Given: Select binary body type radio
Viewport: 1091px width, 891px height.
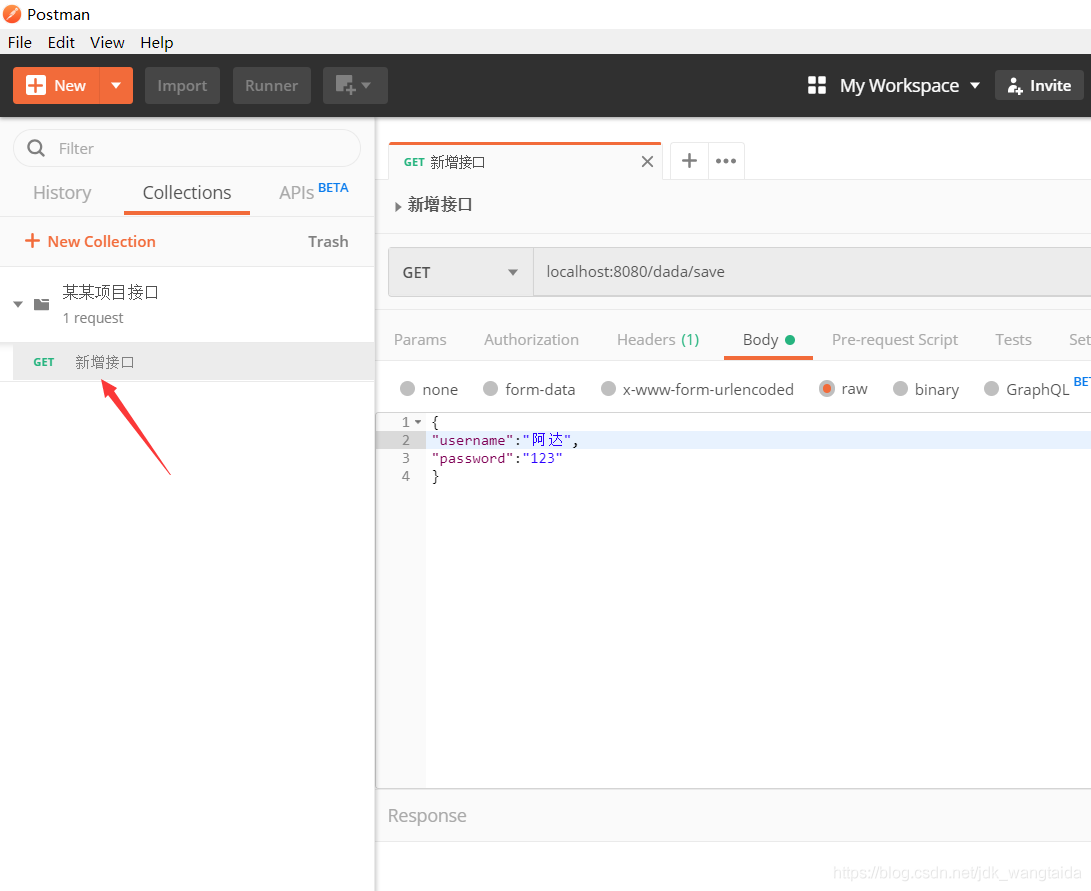Looking at the screenshot, I should [x=900, y=389].
